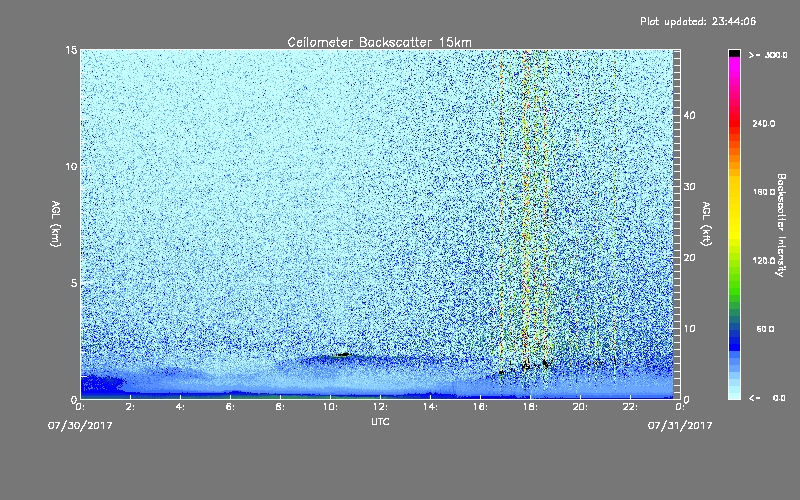This screenshot has width=800, height=500.
Task: Click the colorbar minimum label '<= 0.0'
Action: coord(767,398)
